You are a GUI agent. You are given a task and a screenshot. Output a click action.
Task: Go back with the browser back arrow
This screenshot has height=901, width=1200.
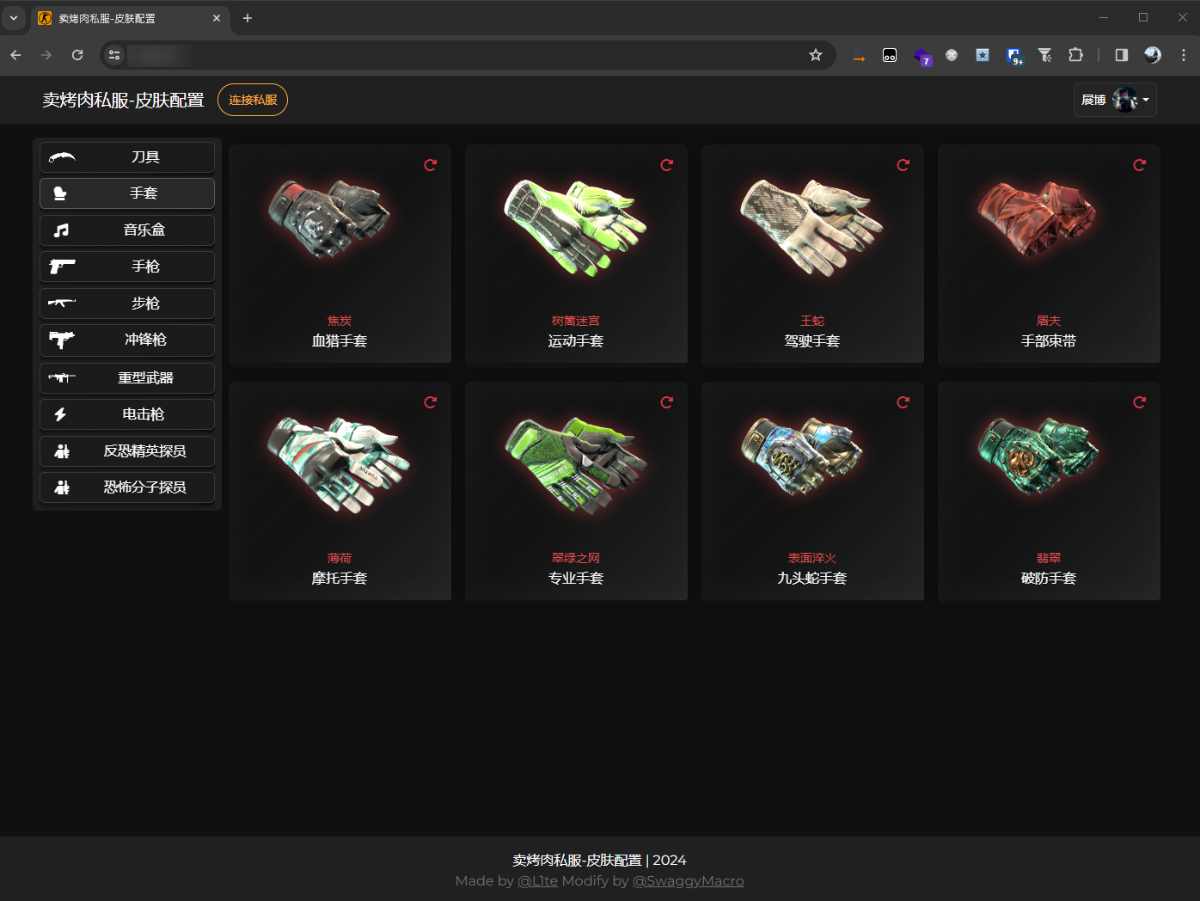click(x=16, y=55)
